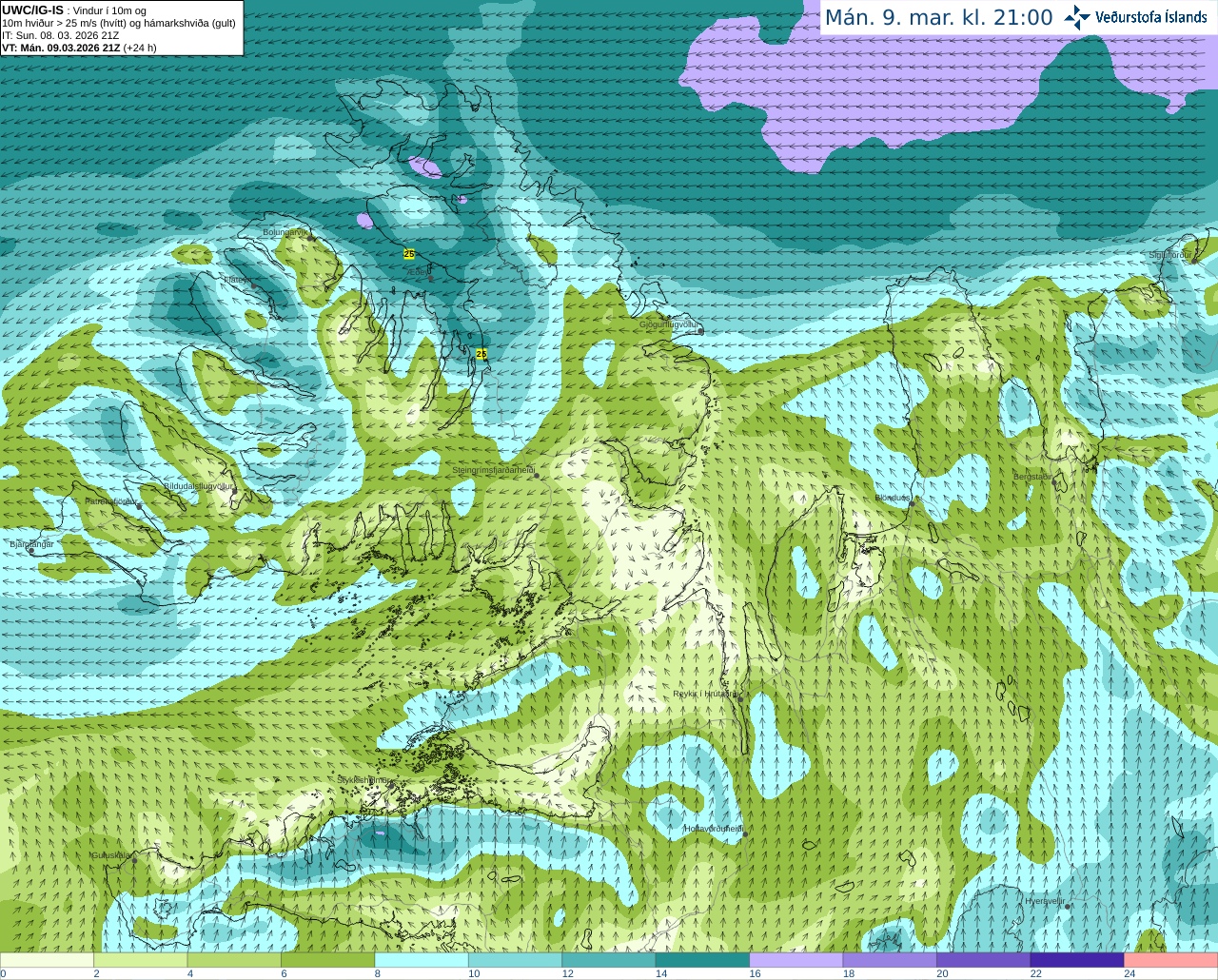The image size is (1218, 980).
Task: Click the Bíldudalsflugvöllur station marker
Action: 237,492
